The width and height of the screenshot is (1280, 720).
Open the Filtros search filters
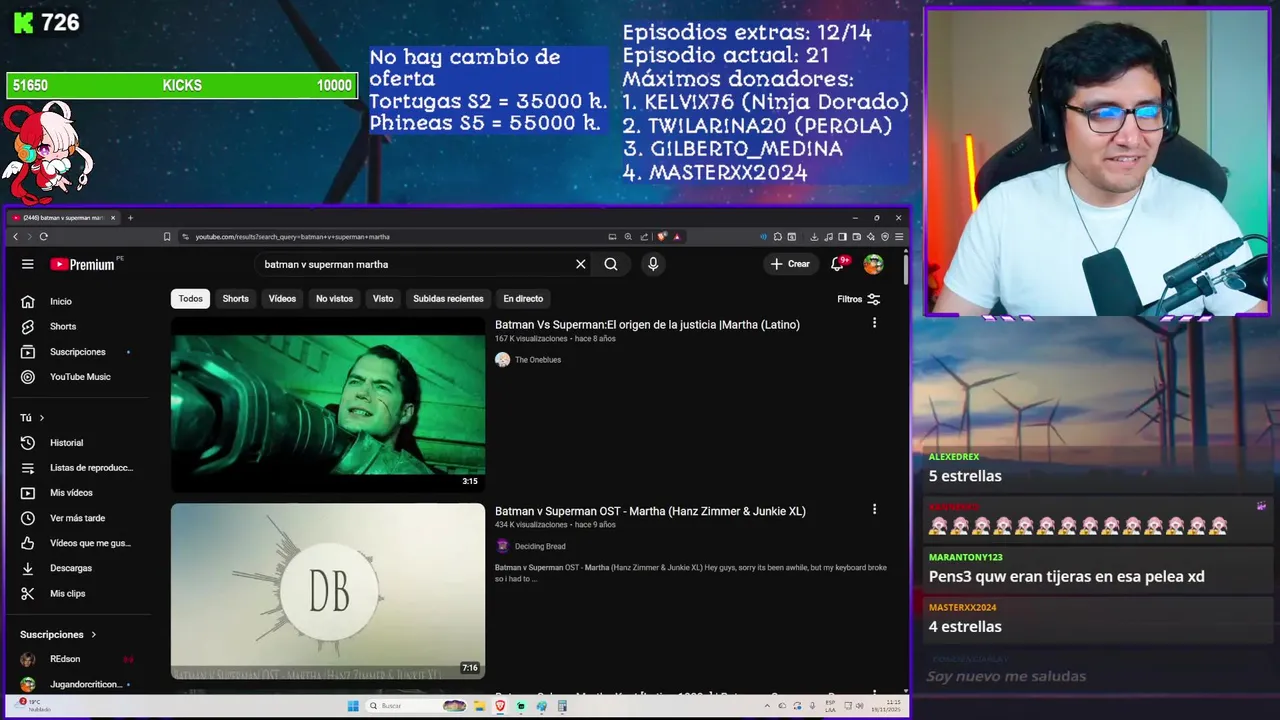(859, 299)
